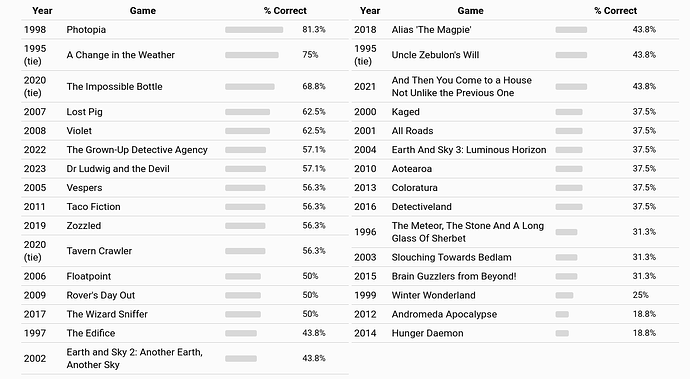The width and height of the screenshot is (690, 379).
Task: Click the Winter Wonderland 25% value
Action: [x=640, y=295]
